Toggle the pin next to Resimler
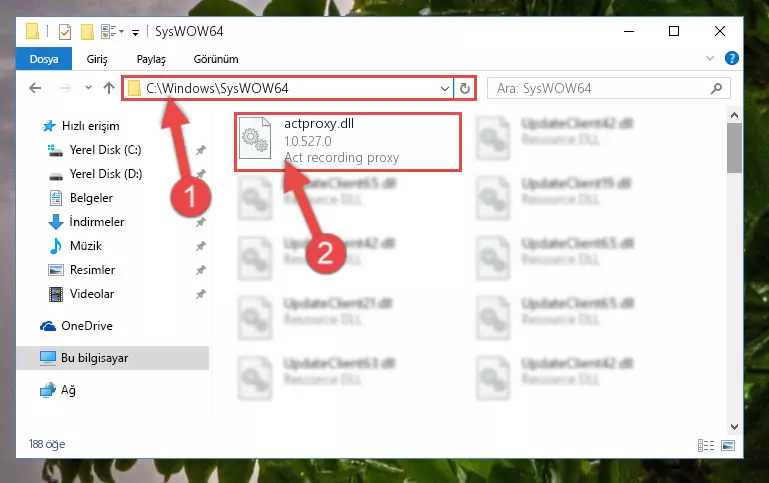The image size is (769, 483). pos(201,270)
